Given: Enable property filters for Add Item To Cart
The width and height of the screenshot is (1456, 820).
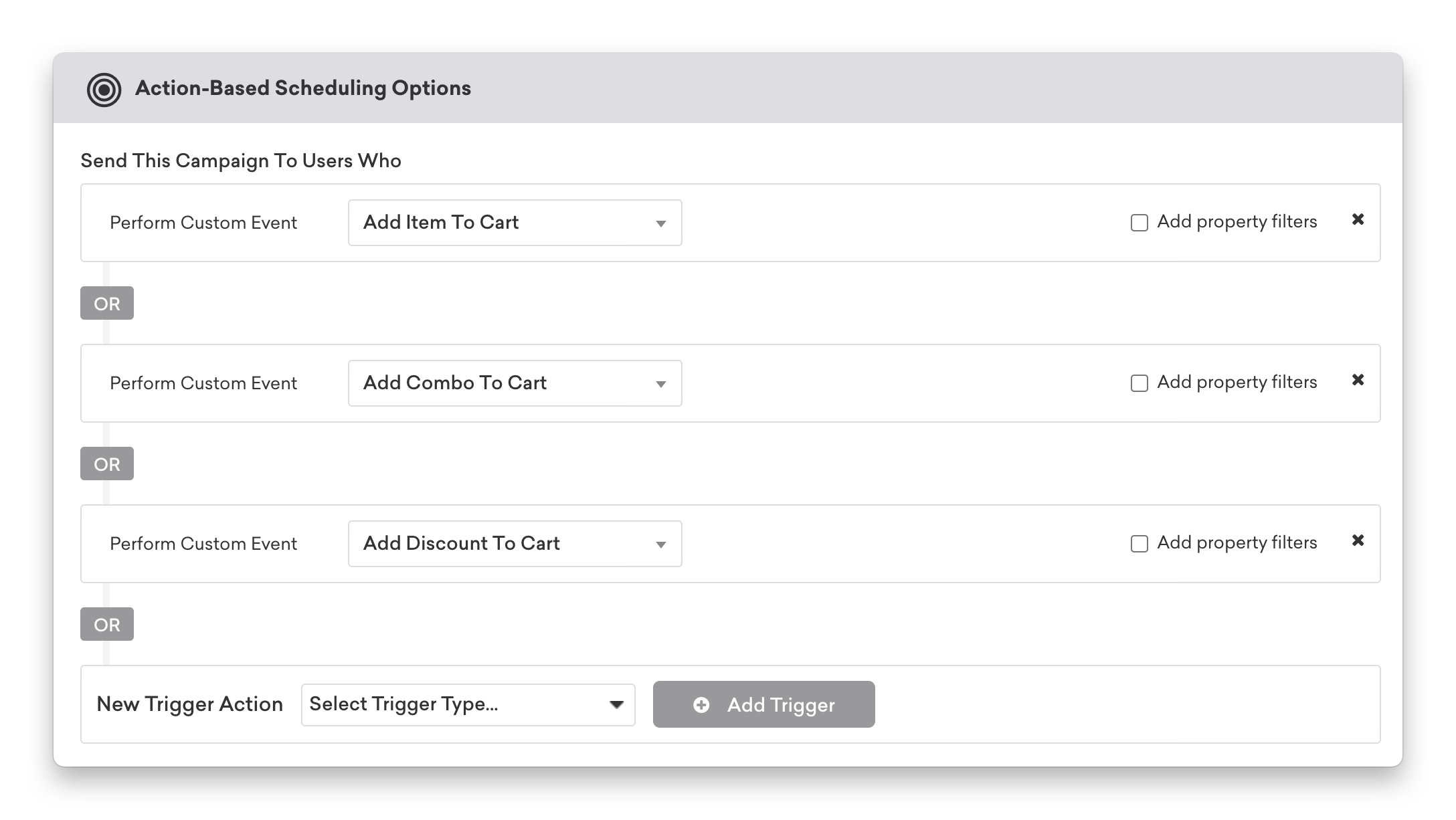Looking at the screenshot, I should (1139, 223).
